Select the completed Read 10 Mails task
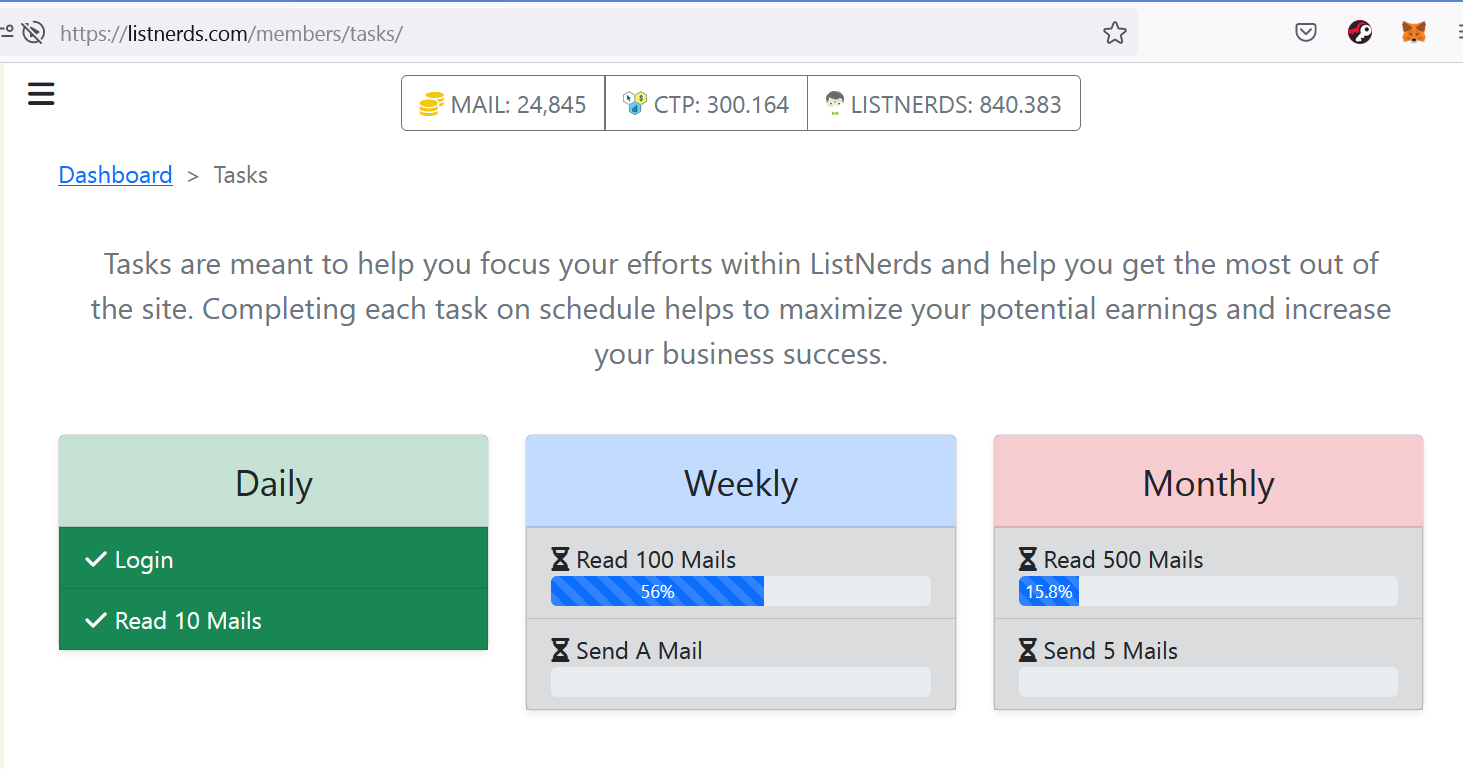This screenshot has width=1463, height=769. [274, 620]
